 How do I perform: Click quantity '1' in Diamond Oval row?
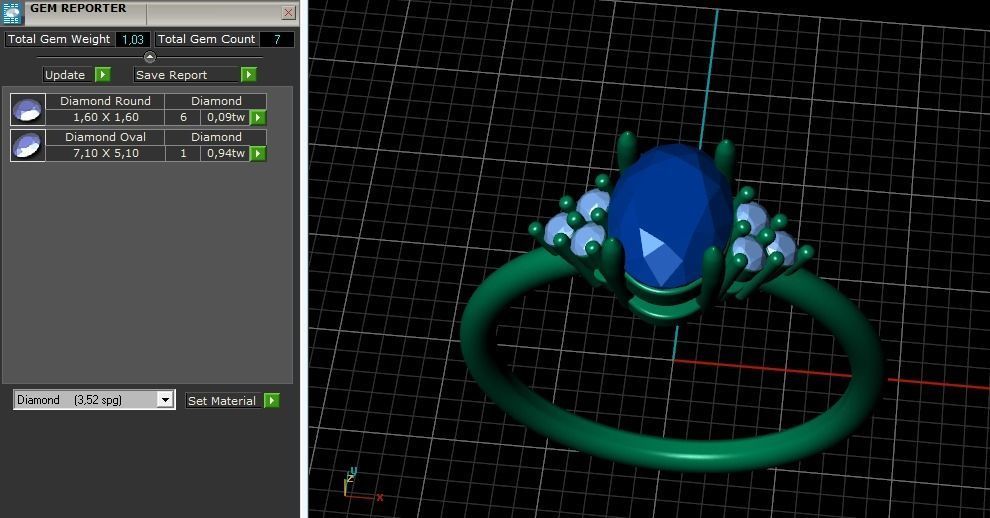tap(183, 153)
